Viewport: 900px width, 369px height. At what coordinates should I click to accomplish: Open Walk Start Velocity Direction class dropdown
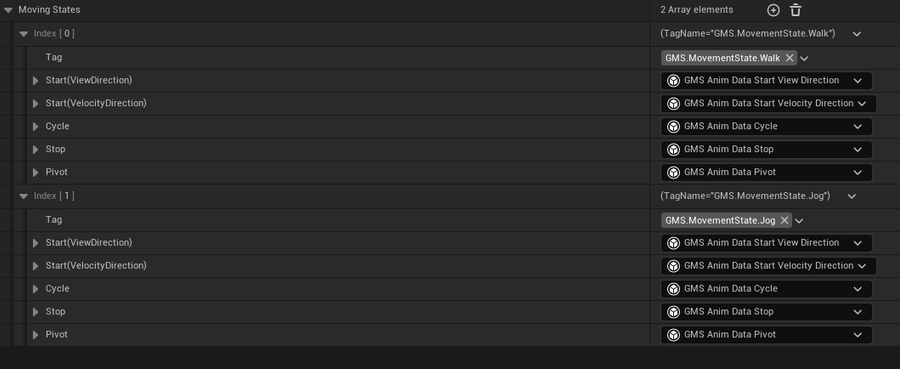[x=862, y=104]
